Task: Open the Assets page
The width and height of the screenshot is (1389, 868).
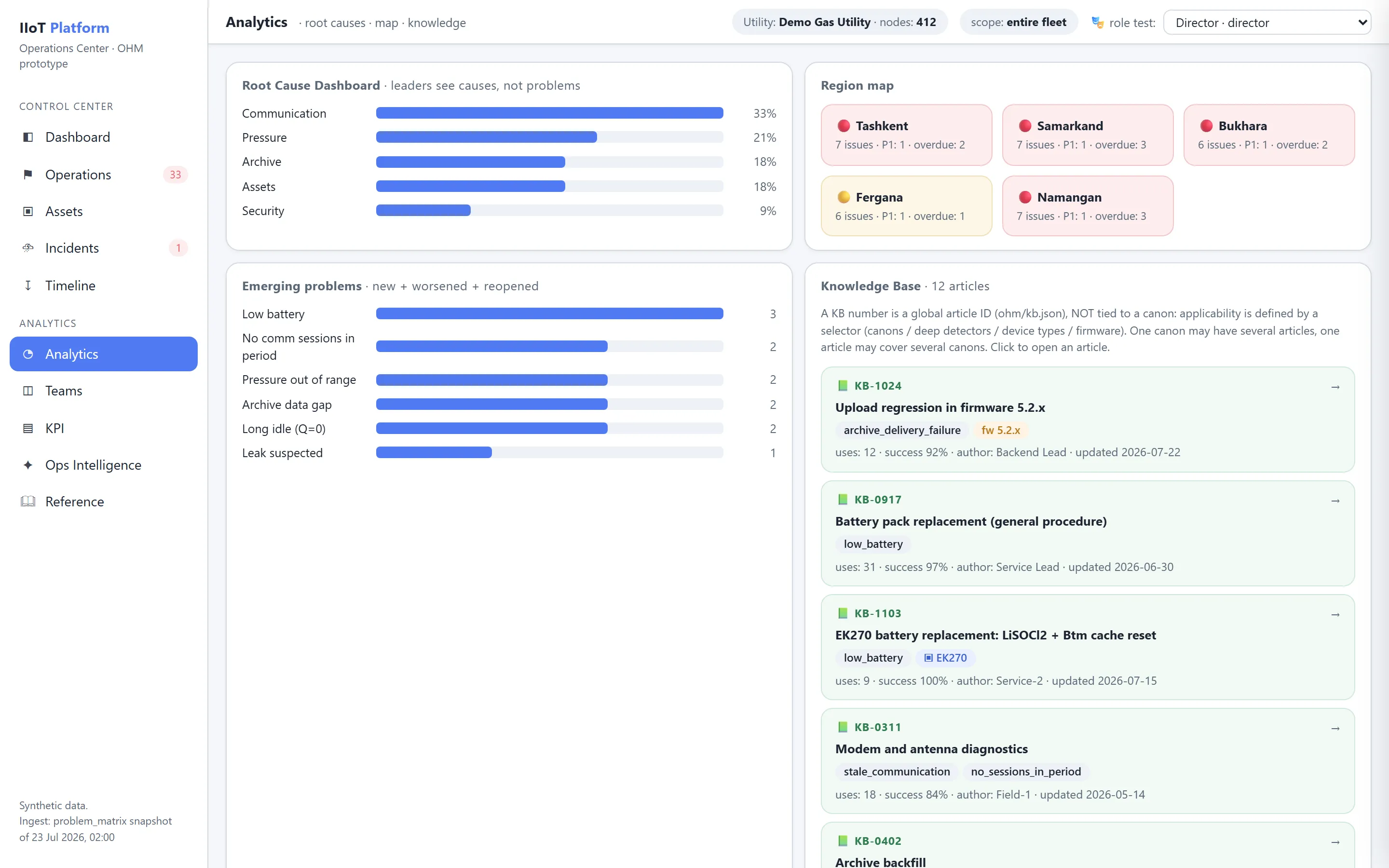Action: click(x=103, y=211)
